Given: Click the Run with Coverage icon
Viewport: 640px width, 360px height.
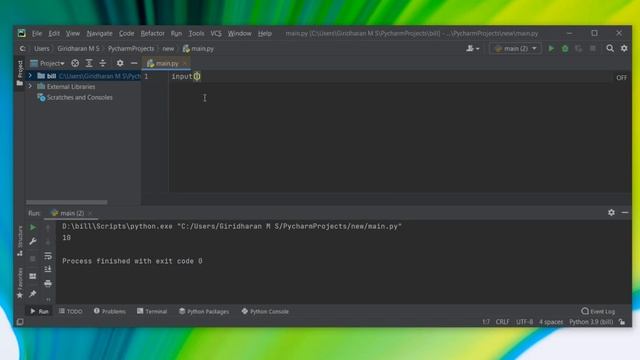Looking at the screenshot, I should [579, 49].
